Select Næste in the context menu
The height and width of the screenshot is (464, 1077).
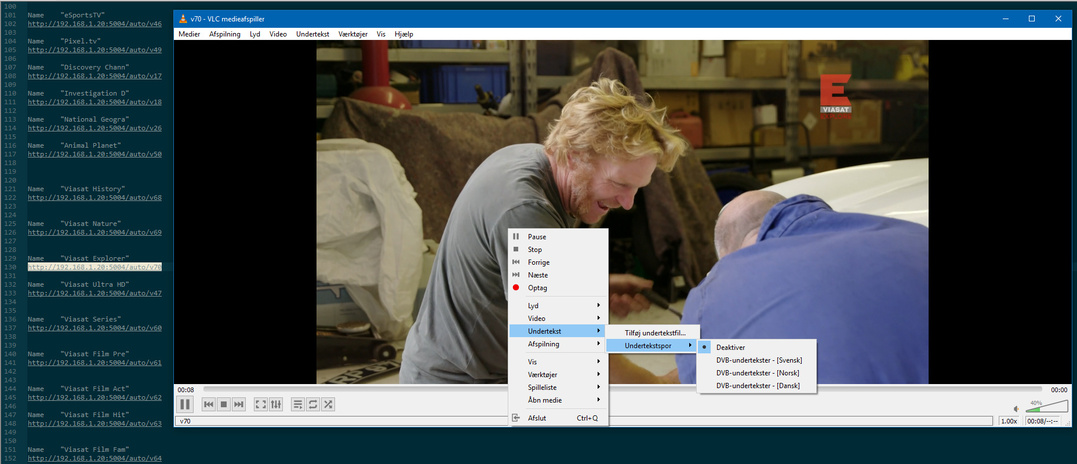(558, 275)
